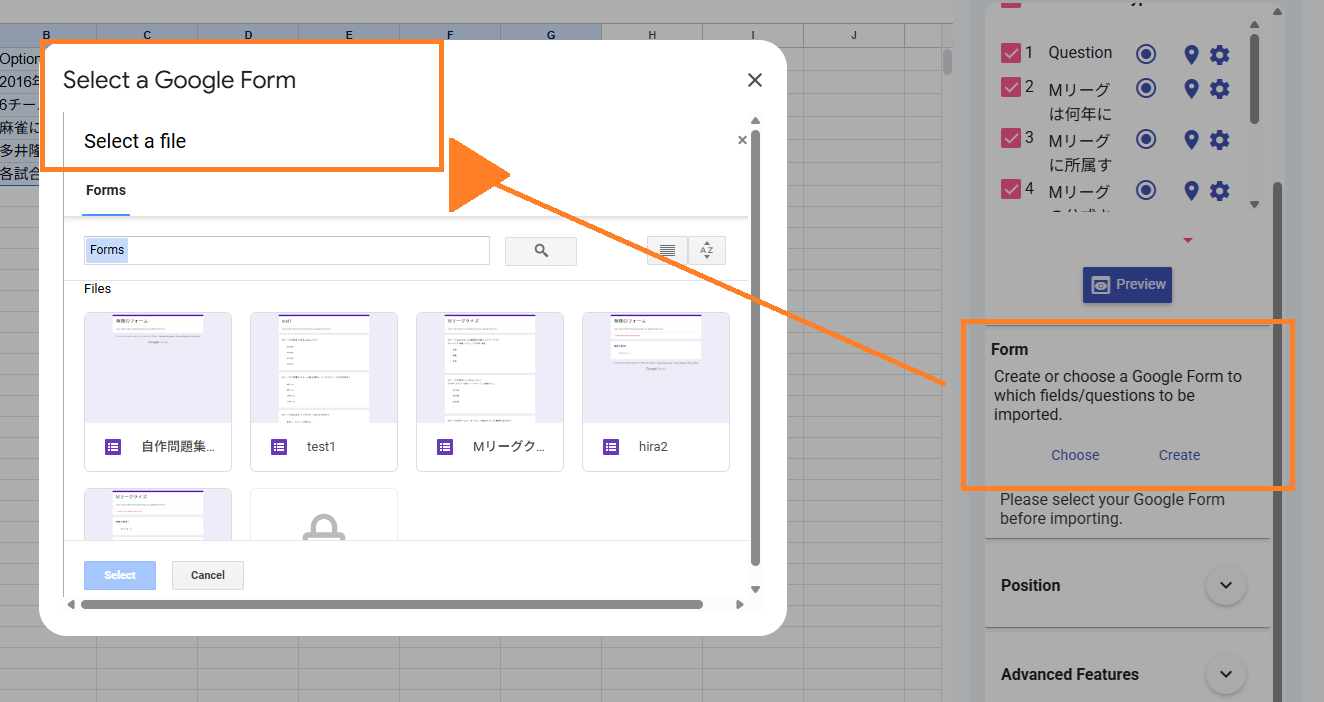Cancel the file selection
This screenshot has width=1324, height=702.
click(208, 575)
